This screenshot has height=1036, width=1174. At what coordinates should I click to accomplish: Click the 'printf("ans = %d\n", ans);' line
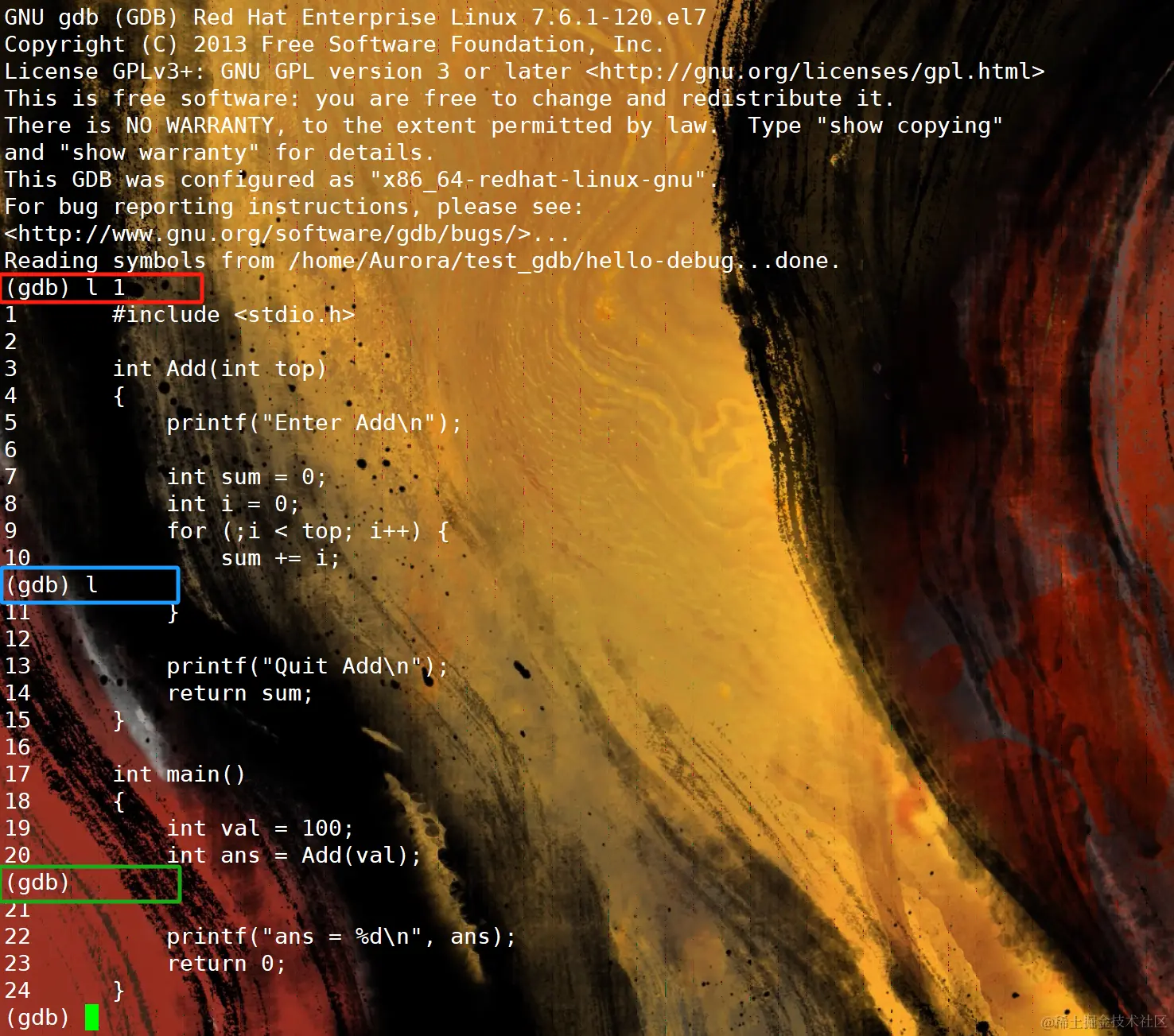(341, 937)
